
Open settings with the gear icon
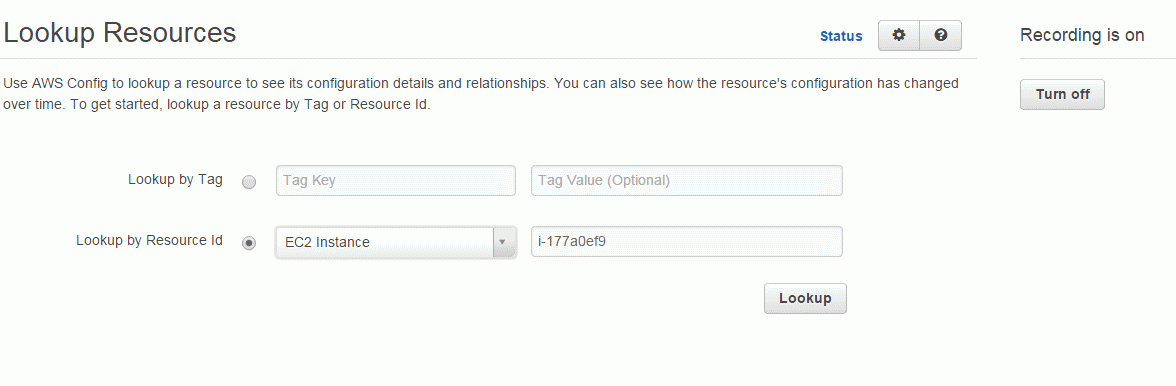pyautogui.click(x=899, y=35)
